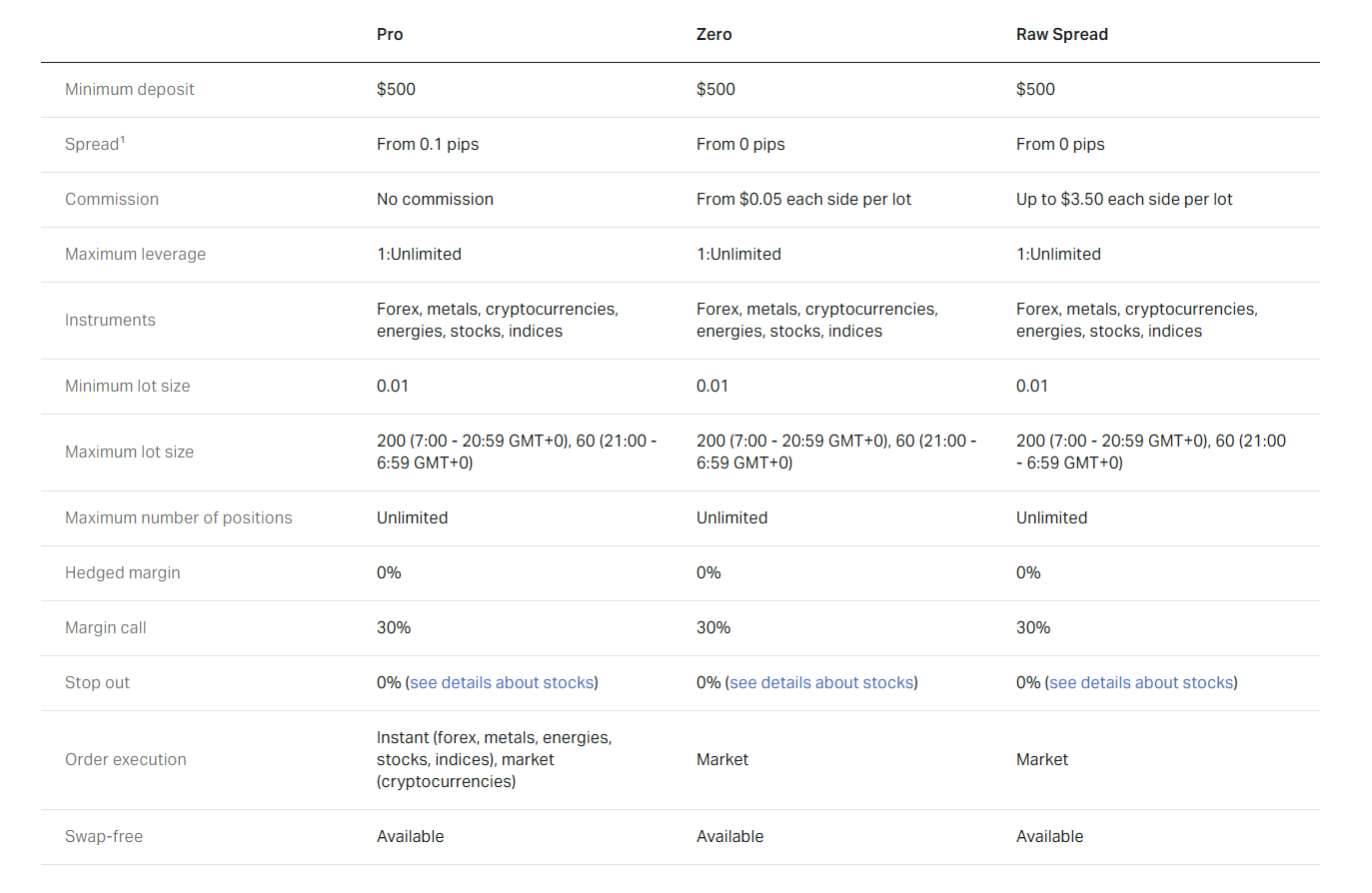Click the 'Instruments' row label
Image resolution: width=1372 pixels, height=893 pixels.
point(110,320)
